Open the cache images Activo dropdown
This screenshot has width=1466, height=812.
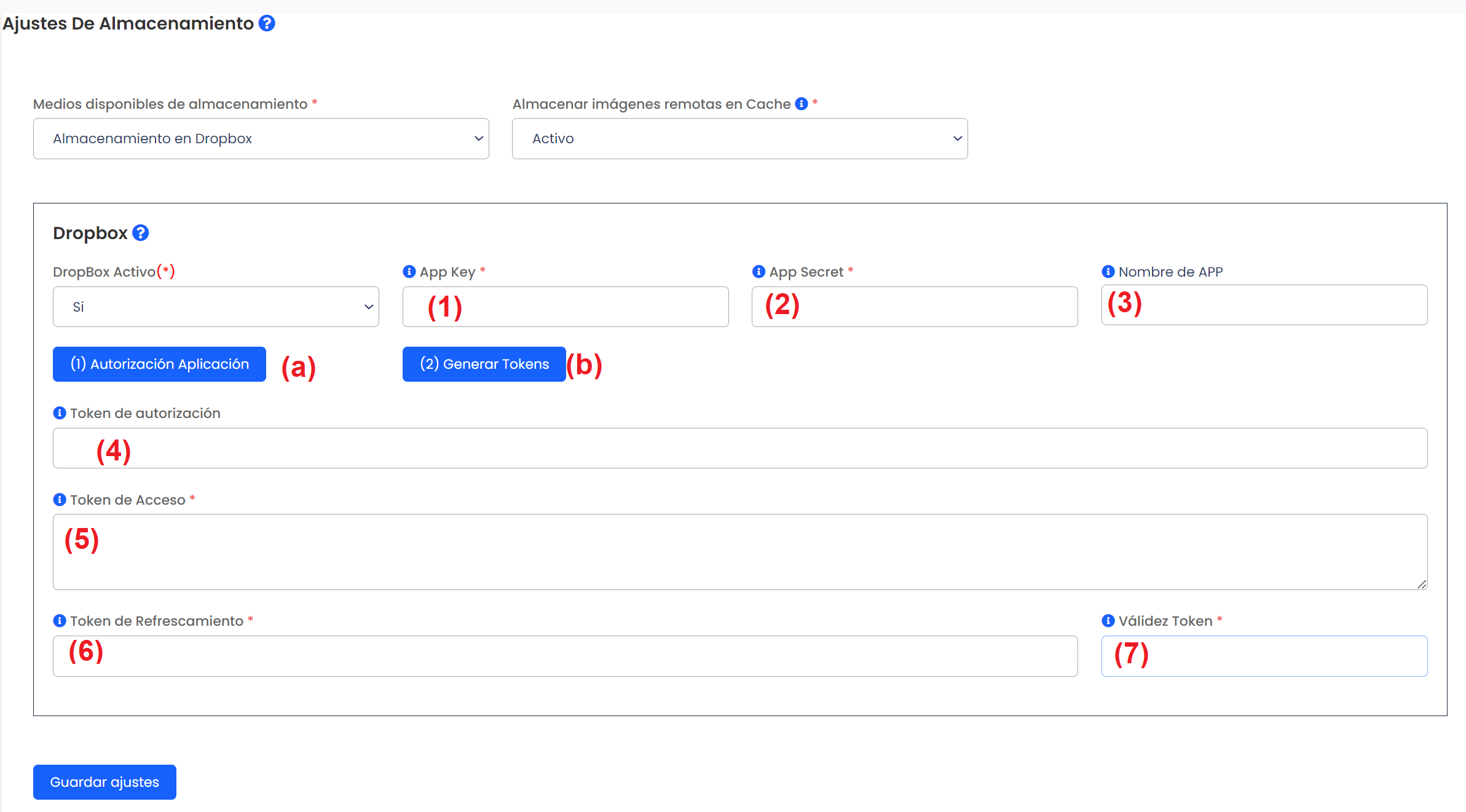coord(739,139)
